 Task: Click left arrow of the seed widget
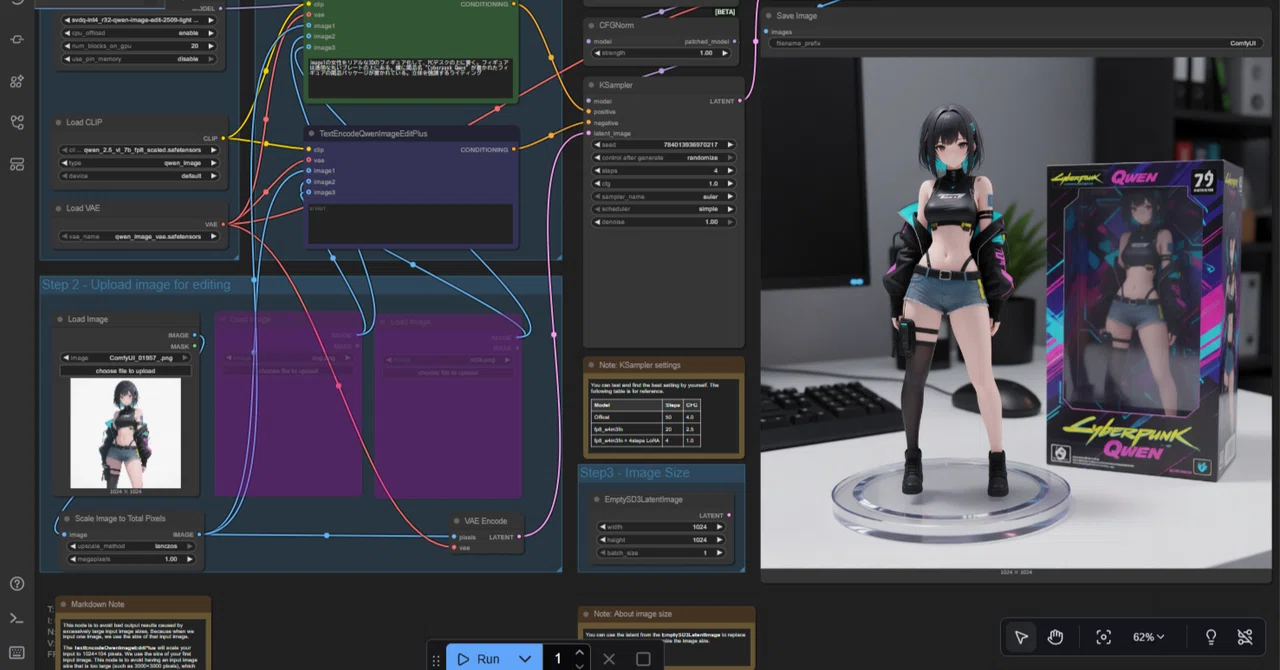(x=598, y=145)
